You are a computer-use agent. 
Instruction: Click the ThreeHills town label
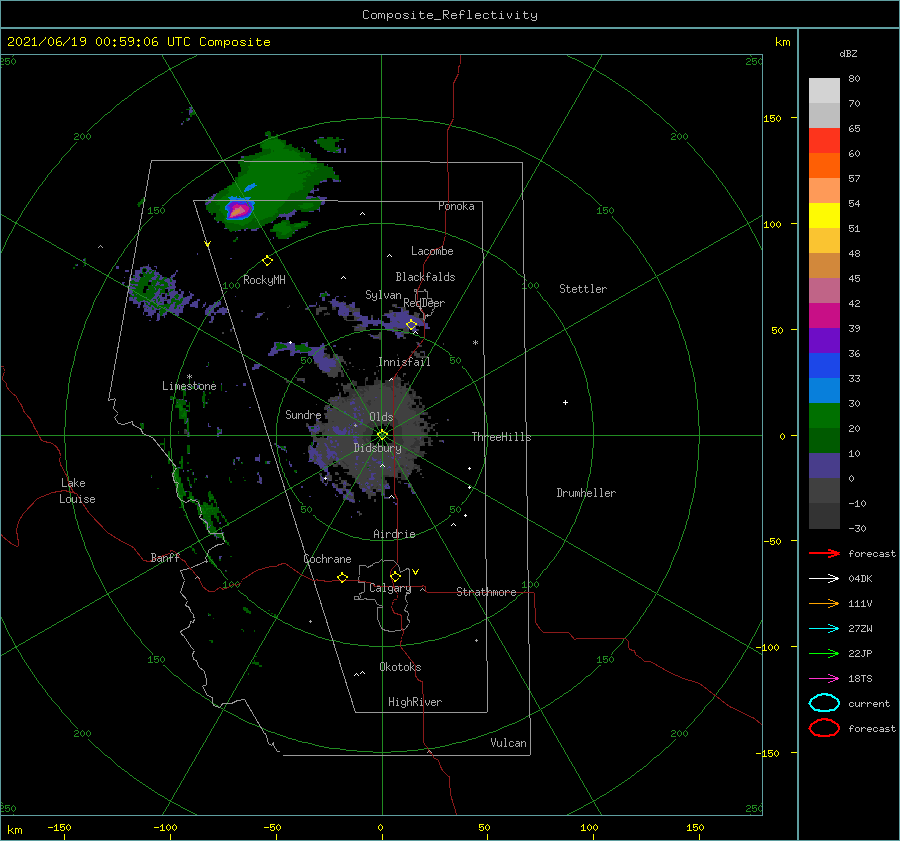click(501, 437)
